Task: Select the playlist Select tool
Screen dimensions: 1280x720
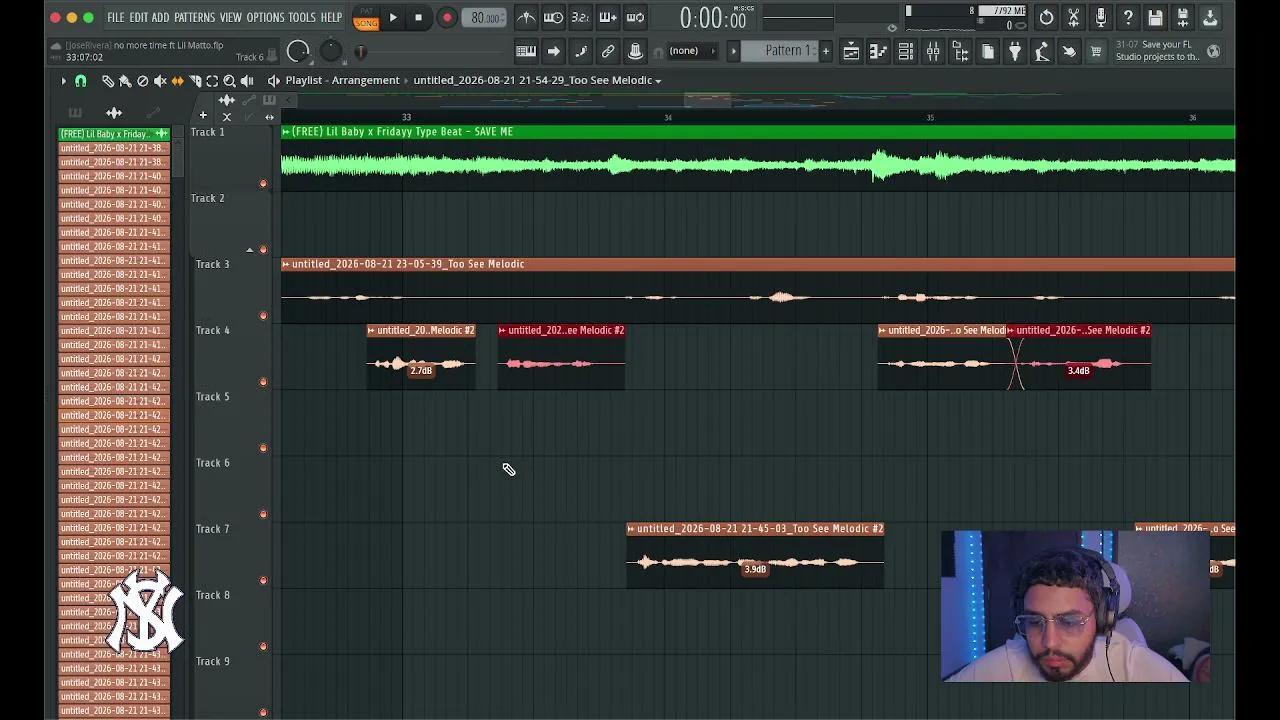Action: (x=212, y=81)
